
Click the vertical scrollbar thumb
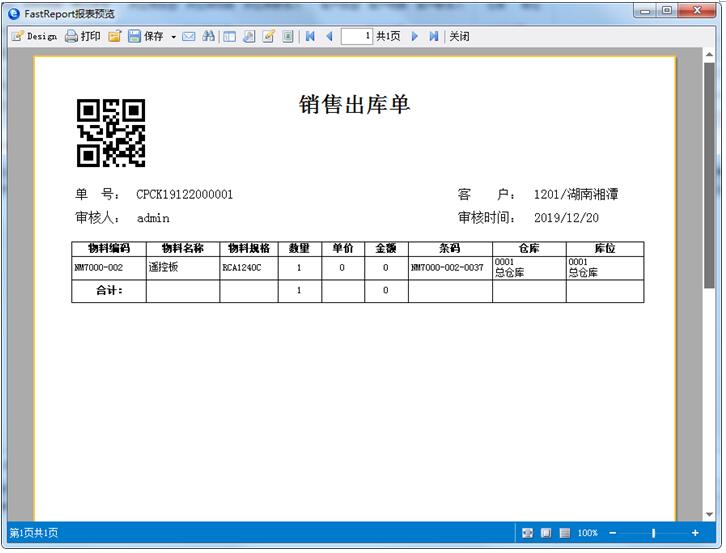(709, 176)
